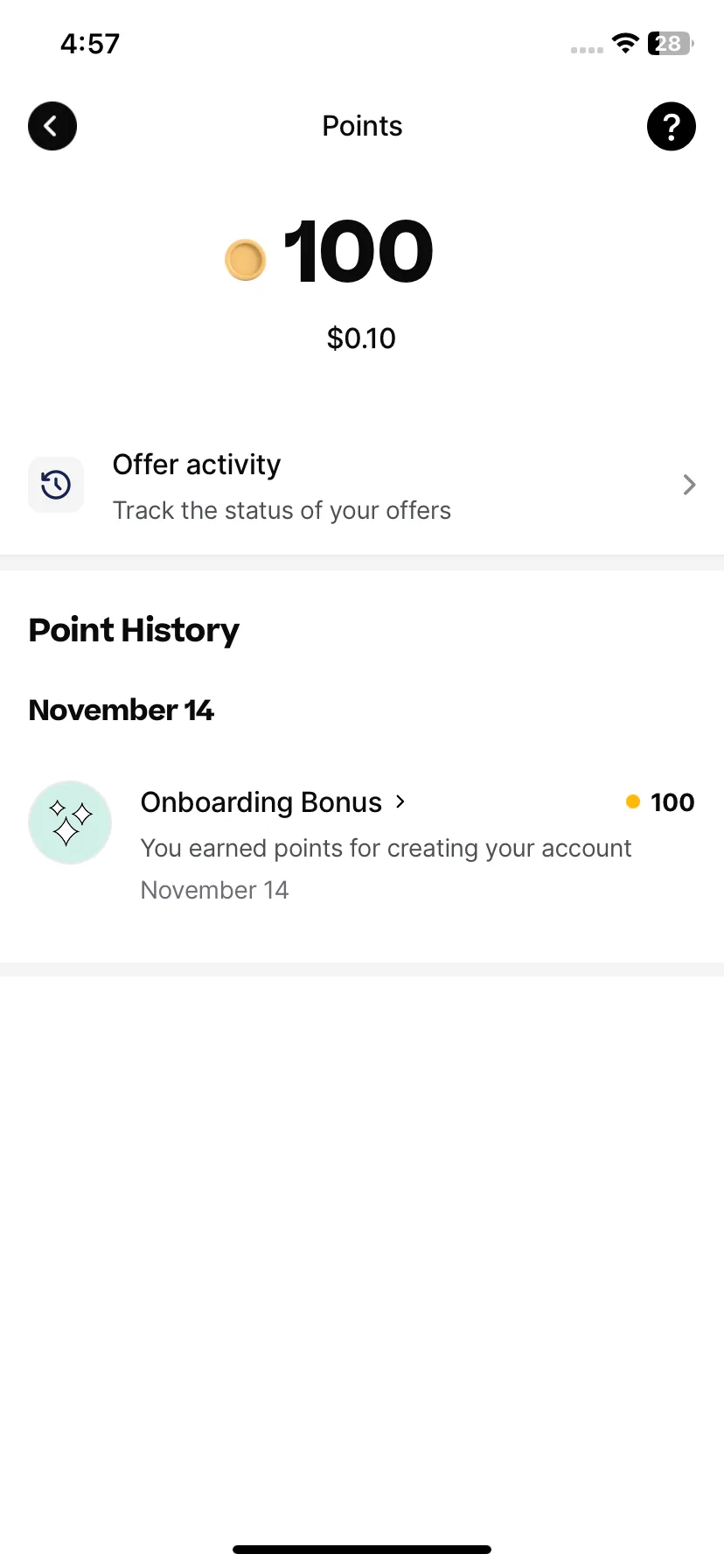Select the Onboarding Bonus title

(x=261, y=802)
